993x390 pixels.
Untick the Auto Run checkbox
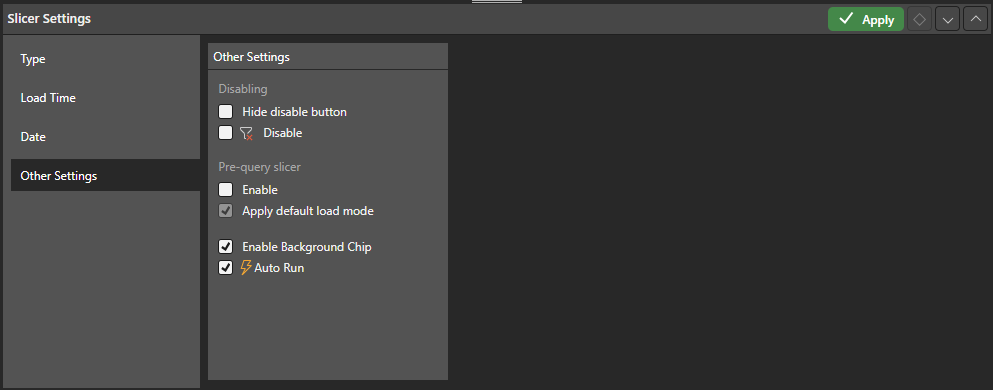click(225, 268)
